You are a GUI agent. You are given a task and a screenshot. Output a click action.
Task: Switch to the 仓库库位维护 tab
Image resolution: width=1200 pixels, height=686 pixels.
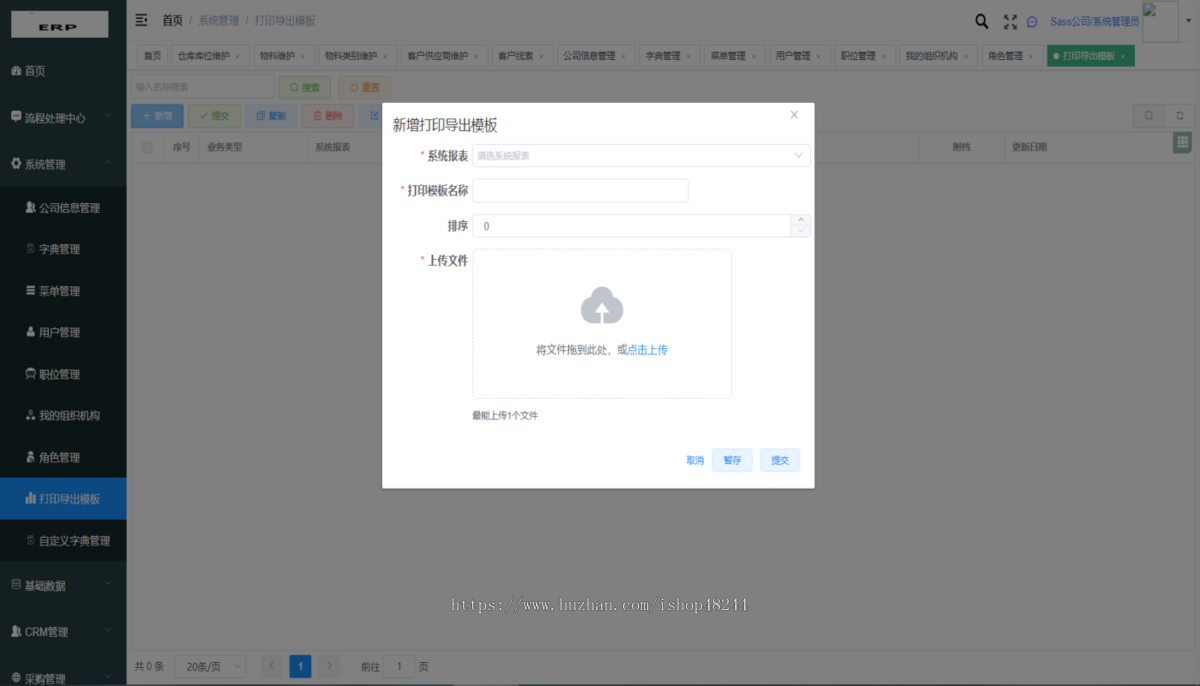pyautogui.click(x=208, y=56)
